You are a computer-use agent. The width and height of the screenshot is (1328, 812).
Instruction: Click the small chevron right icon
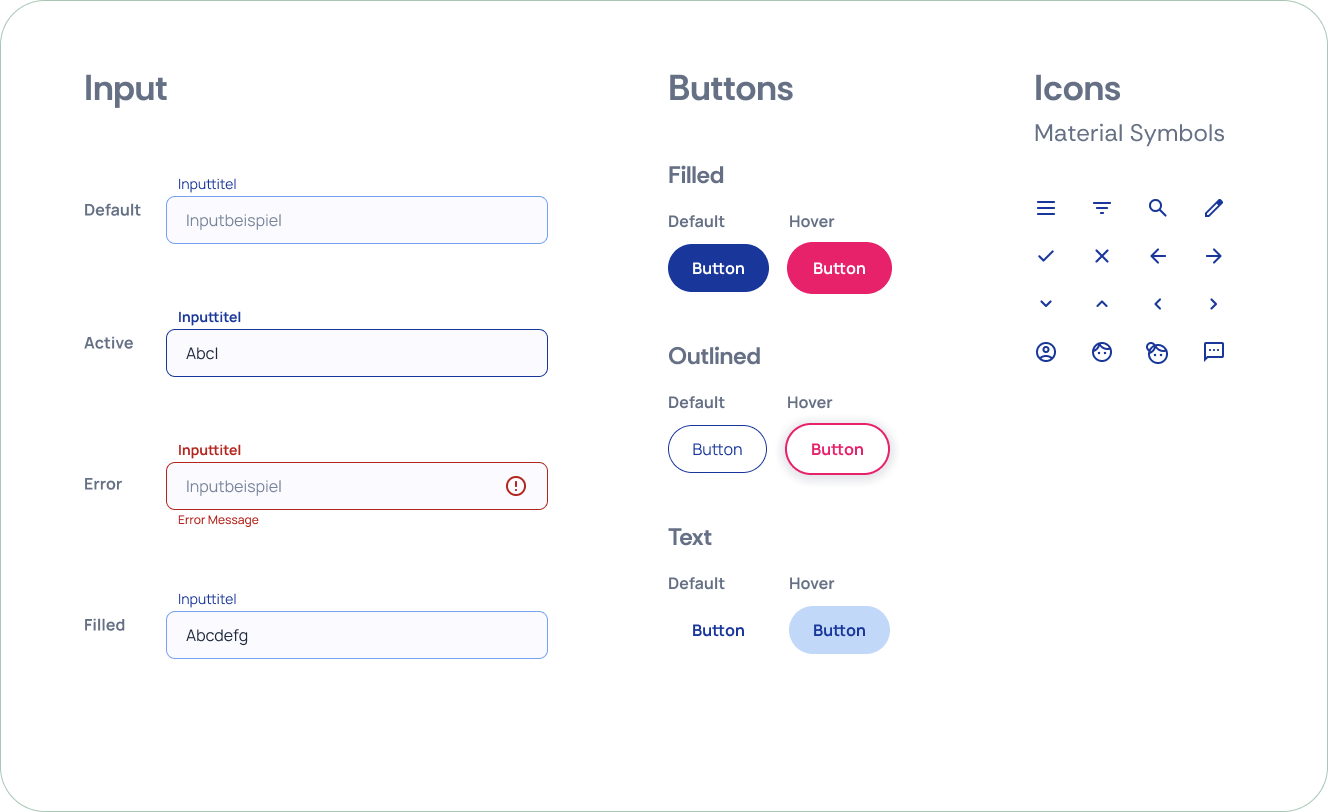click(x=1214, y=304)
